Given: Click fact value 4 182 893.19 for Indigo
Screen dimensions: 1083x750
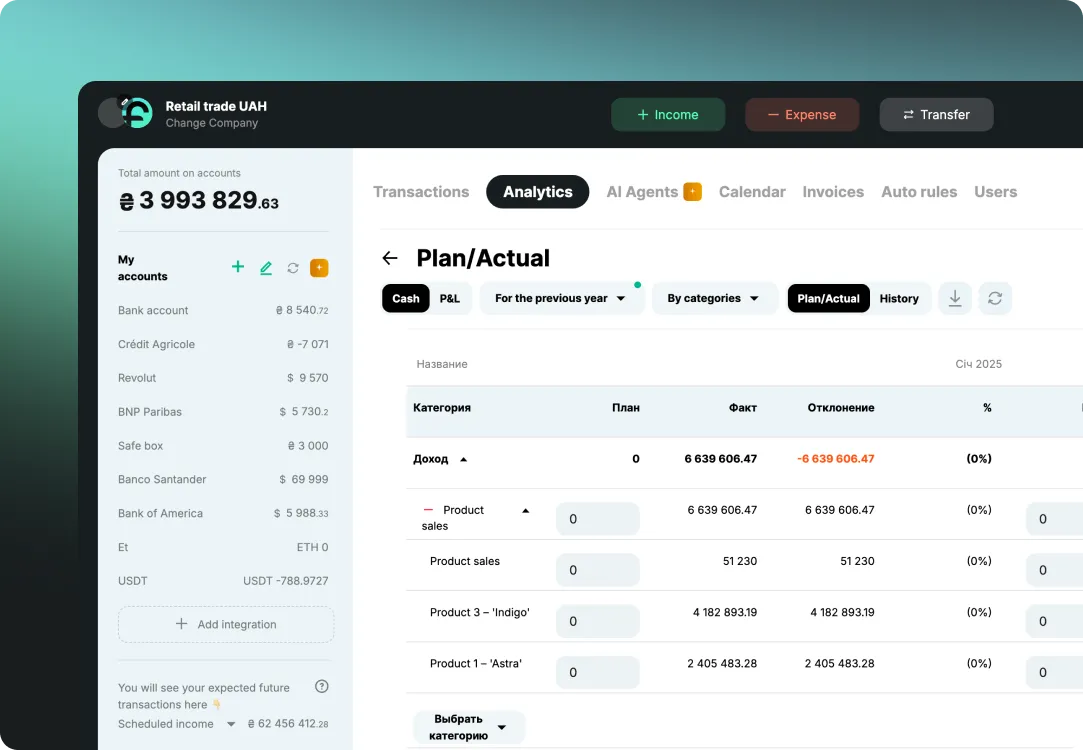Looking at the screenshot, I should pyautogui.click(x=725, y=613).
